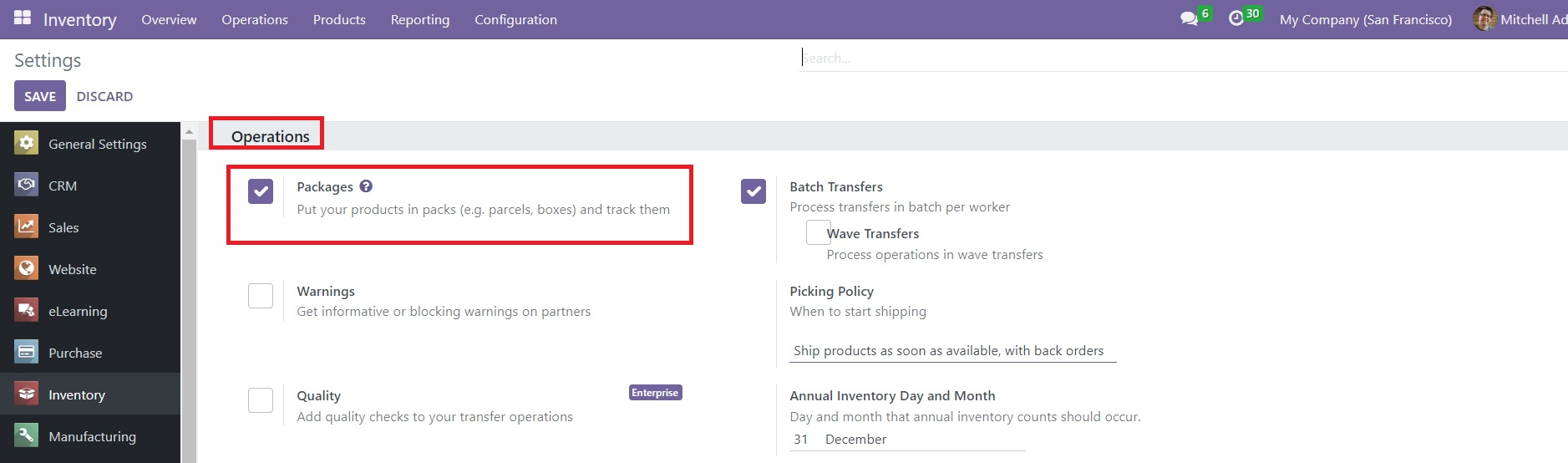Focus the settings search field
The width and height of the screenshot is (1568, 463).
point(1170,58)
